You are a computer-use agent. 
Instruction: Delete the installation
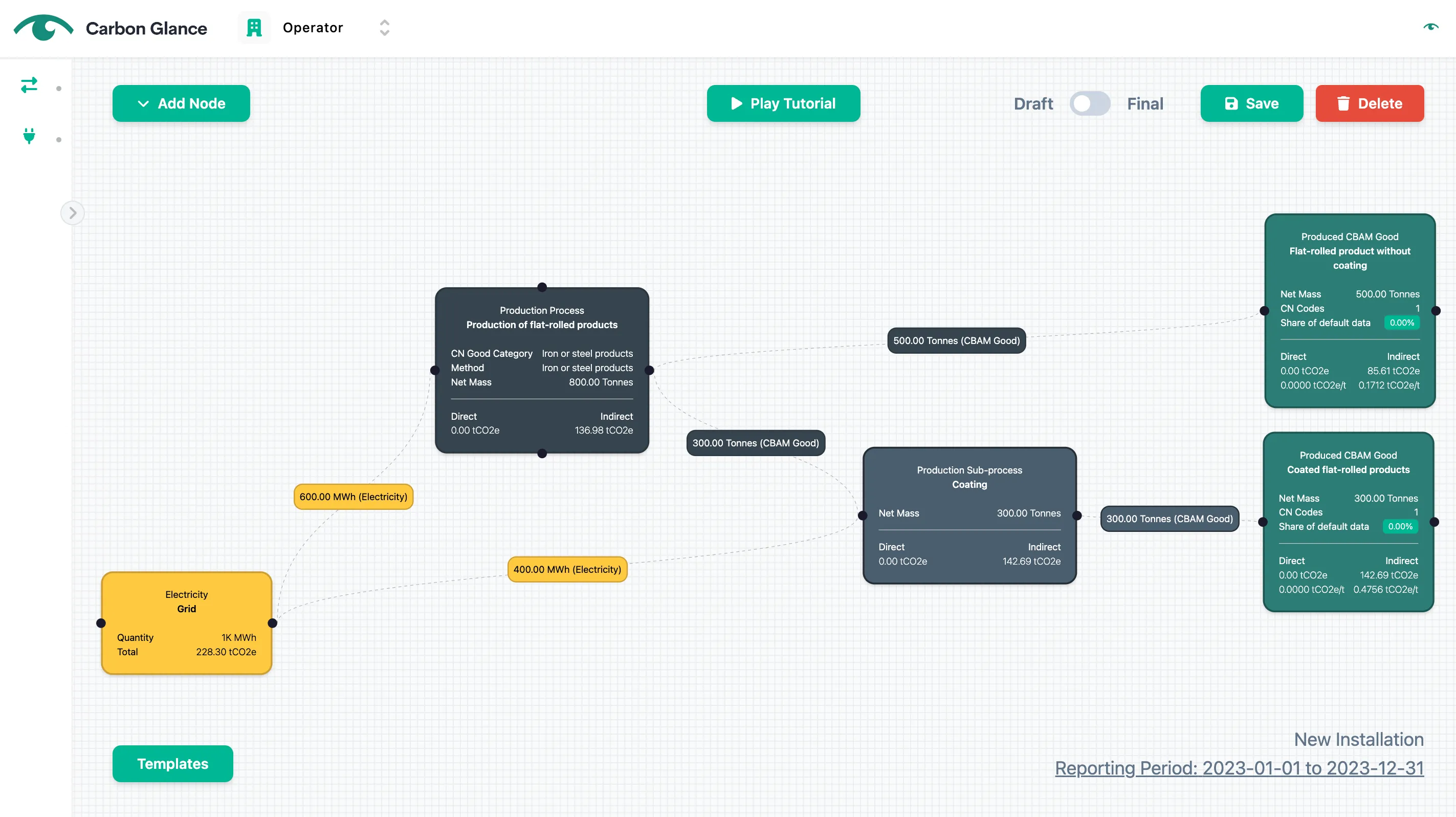(x=1370, y=103)
